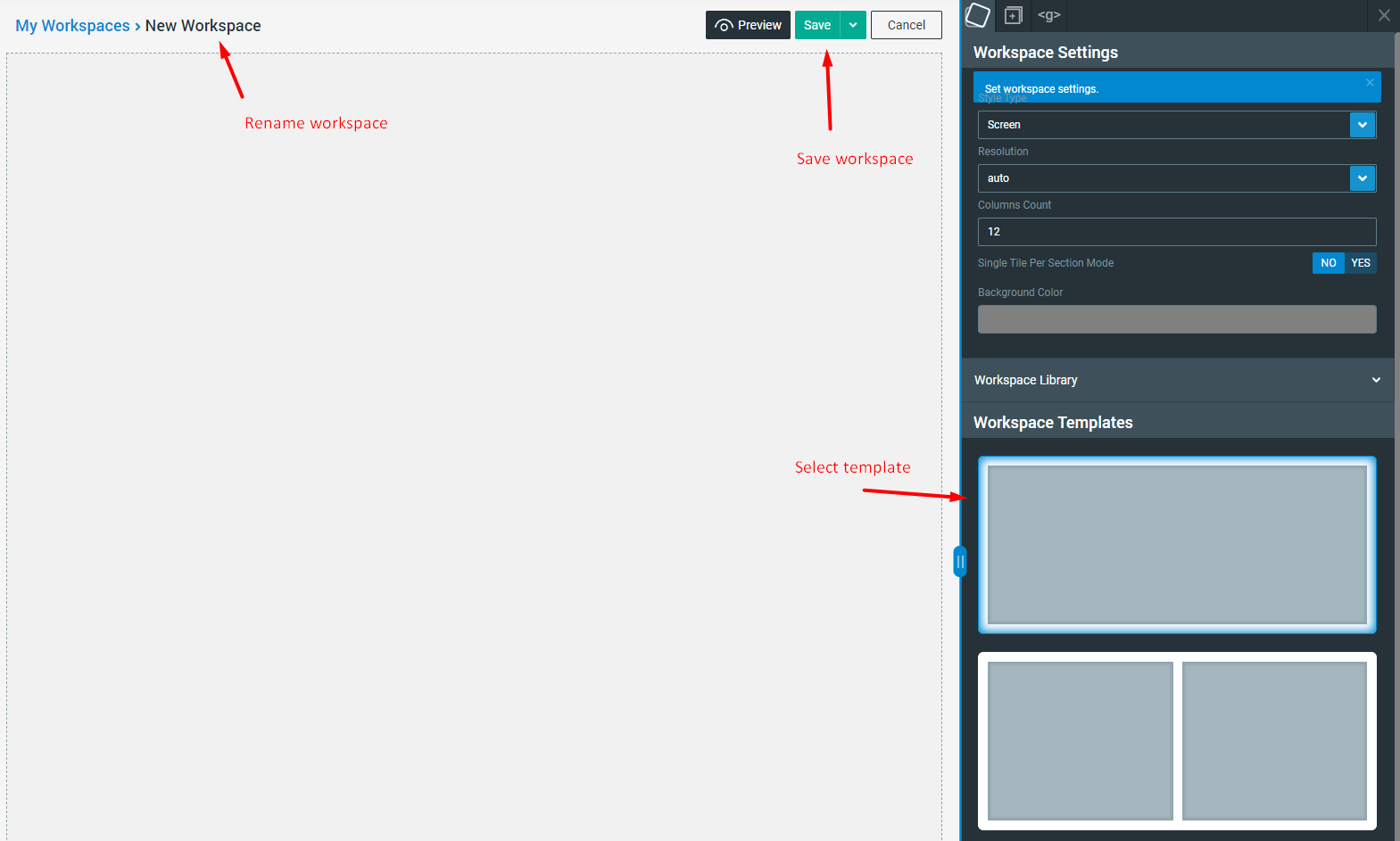Dismiss the 'Set workspace settings' hint
The image size is (1400, 841).
(x=1370, y=83)
